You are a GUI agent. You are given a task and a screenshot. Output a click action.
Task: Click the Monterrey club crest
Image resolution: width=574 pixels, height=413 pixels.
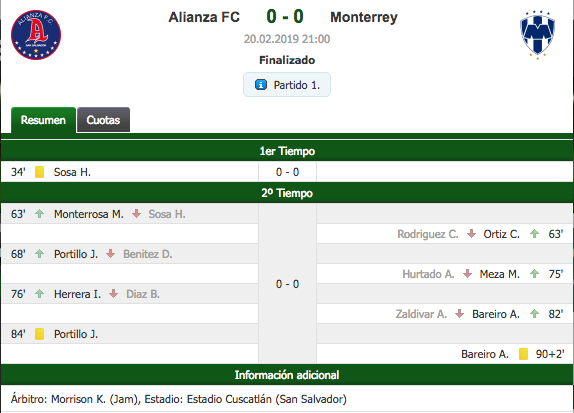(x=537, y=35)
